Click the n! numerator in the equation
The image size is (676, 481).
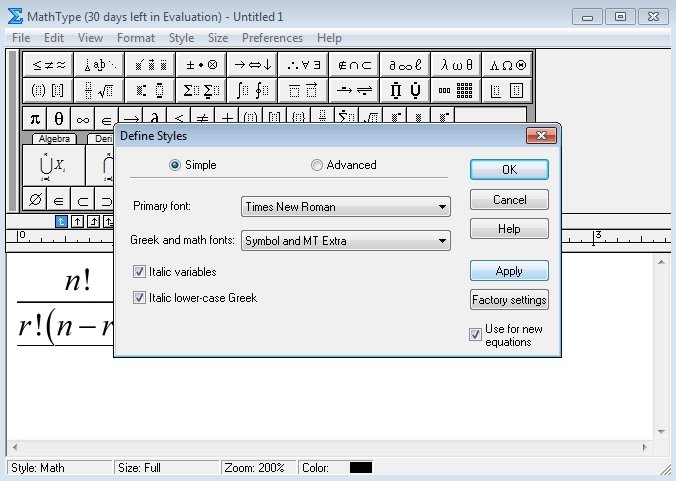tap(78, 281)
